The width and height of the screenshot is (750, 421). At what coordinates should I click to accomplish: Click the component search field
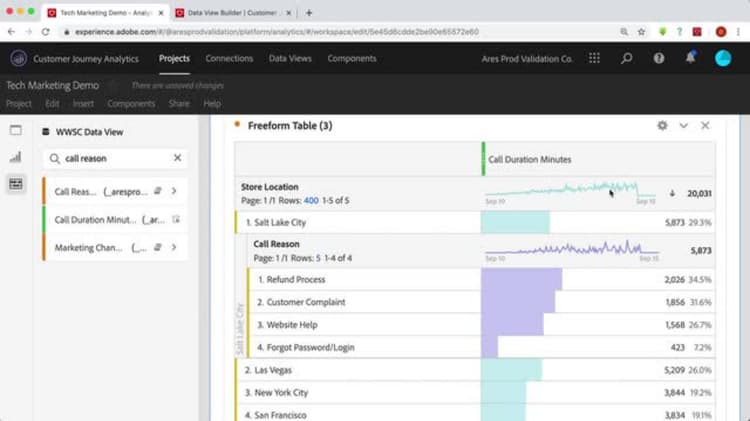[x=115, y=158]
